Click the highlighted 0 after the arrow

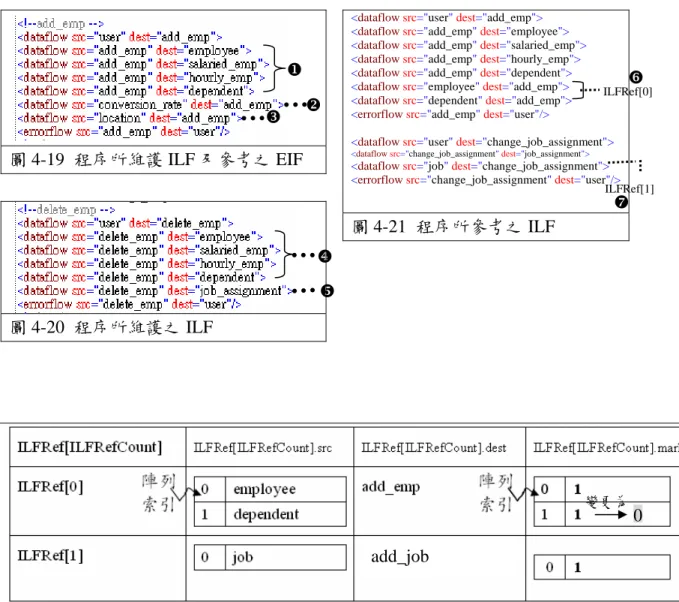pyautogui.click(x=638, y=515)
